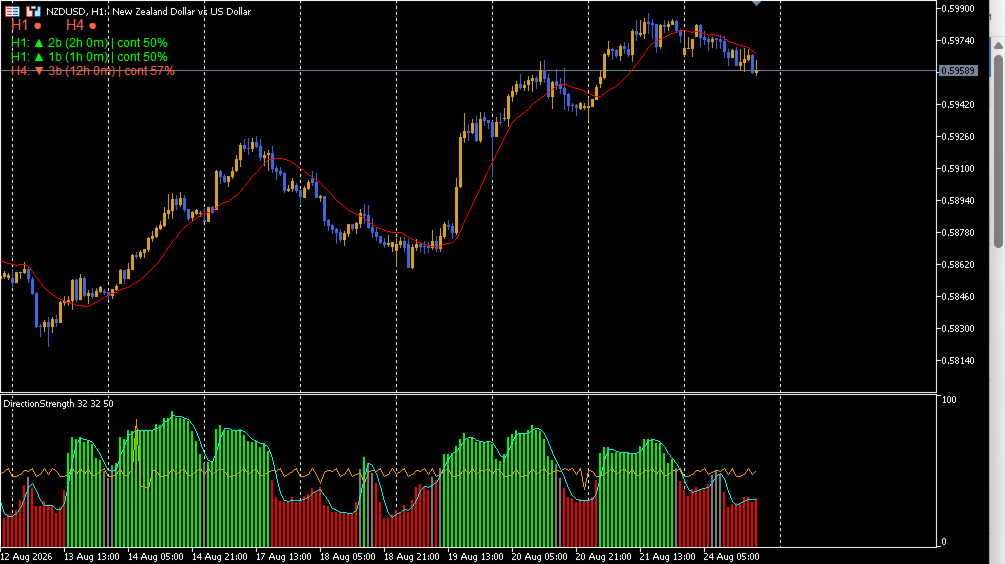Toggle the H4 red signal dot
This screenshot has width=1005, height=564.
(x=93, y=26)
